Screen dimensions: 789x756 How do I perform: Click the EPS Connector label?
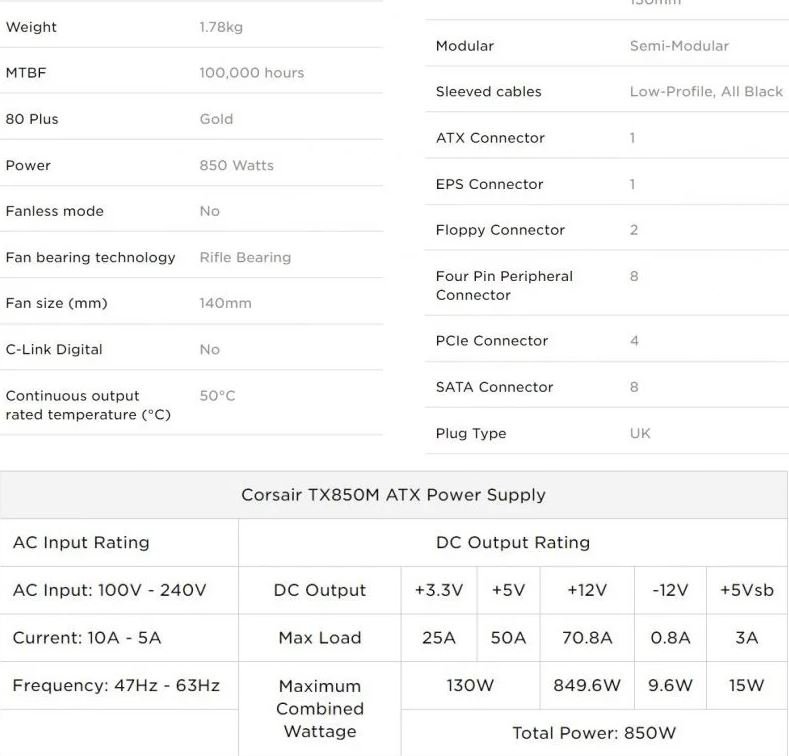[x=490, y=185]
